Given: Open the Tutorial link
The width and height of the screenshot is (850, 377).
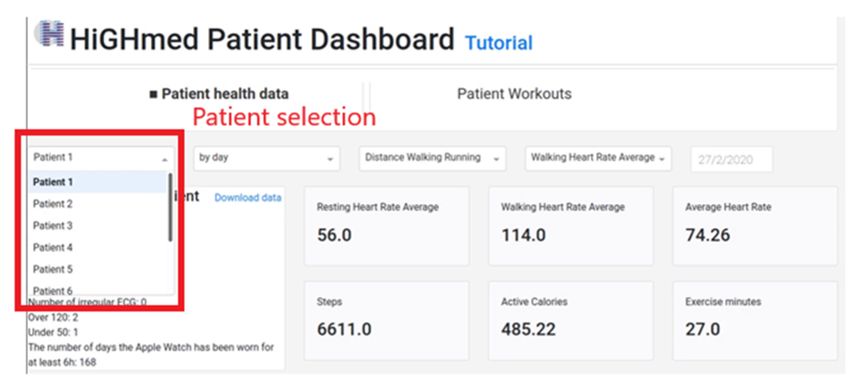Looking at the screenshot, I should 499,43.
